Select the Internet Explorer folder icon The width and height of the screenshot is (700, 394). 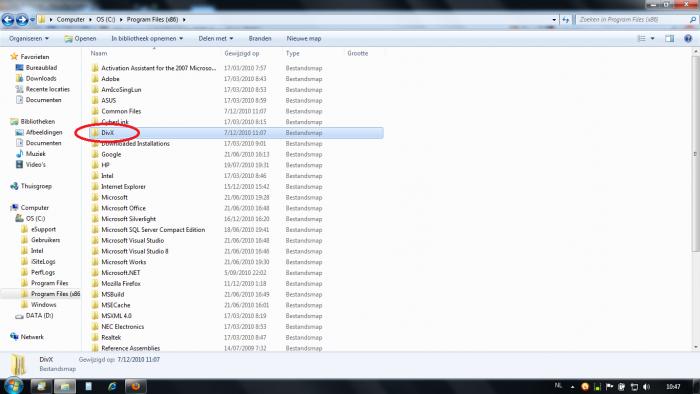[95, 187]
